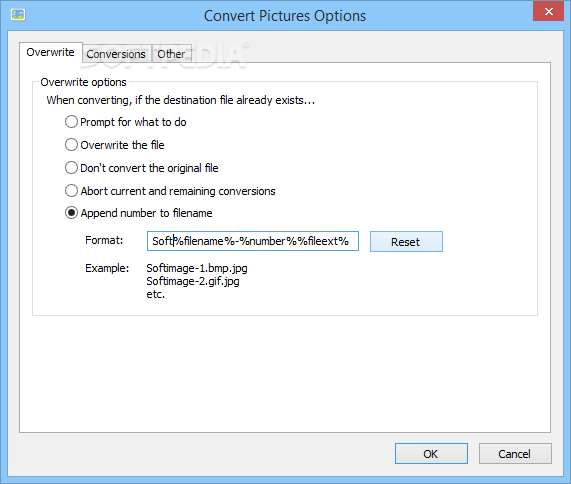Close the Convert Pictures Options dialog
The height and width of the screenshot is (484, 571).
548,12
